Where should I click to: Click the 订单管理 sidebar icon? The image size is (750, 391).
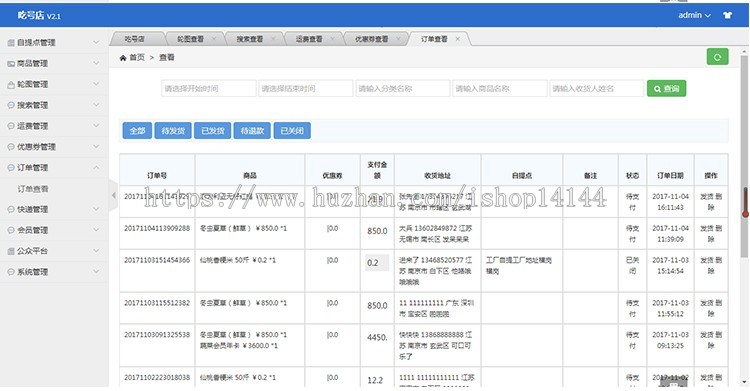click(x=11, y=168)
